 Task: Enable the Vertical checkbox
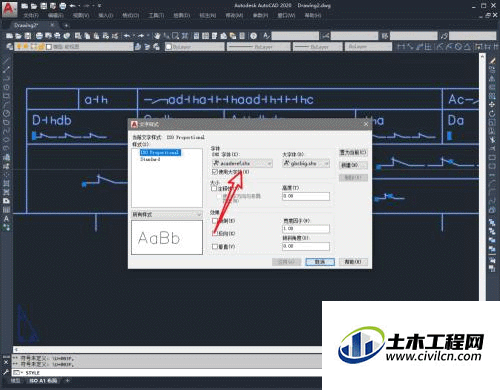pos(215,246)
